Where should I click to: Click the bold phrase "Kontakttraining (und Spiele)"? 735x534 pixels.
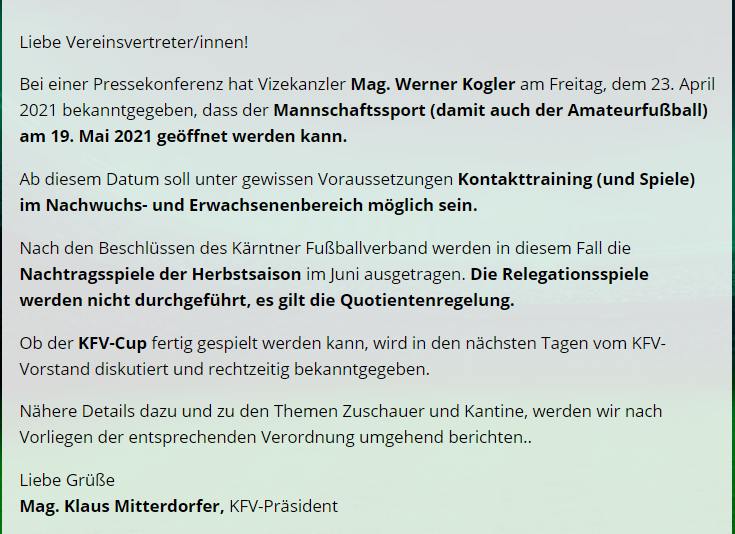click(576, 180)
